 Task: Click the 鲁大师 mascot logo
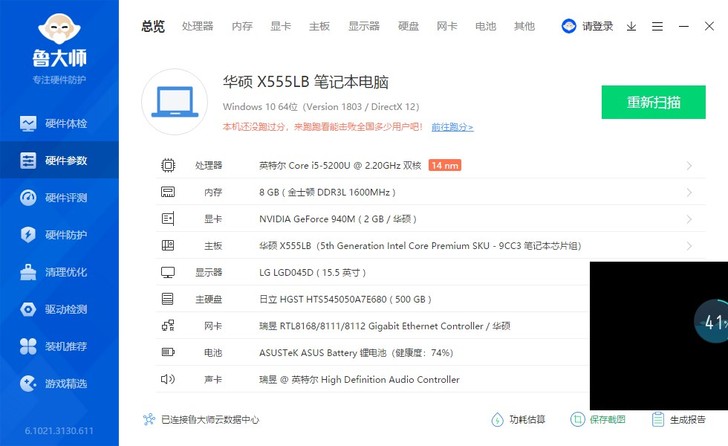(x=59, y=29)
